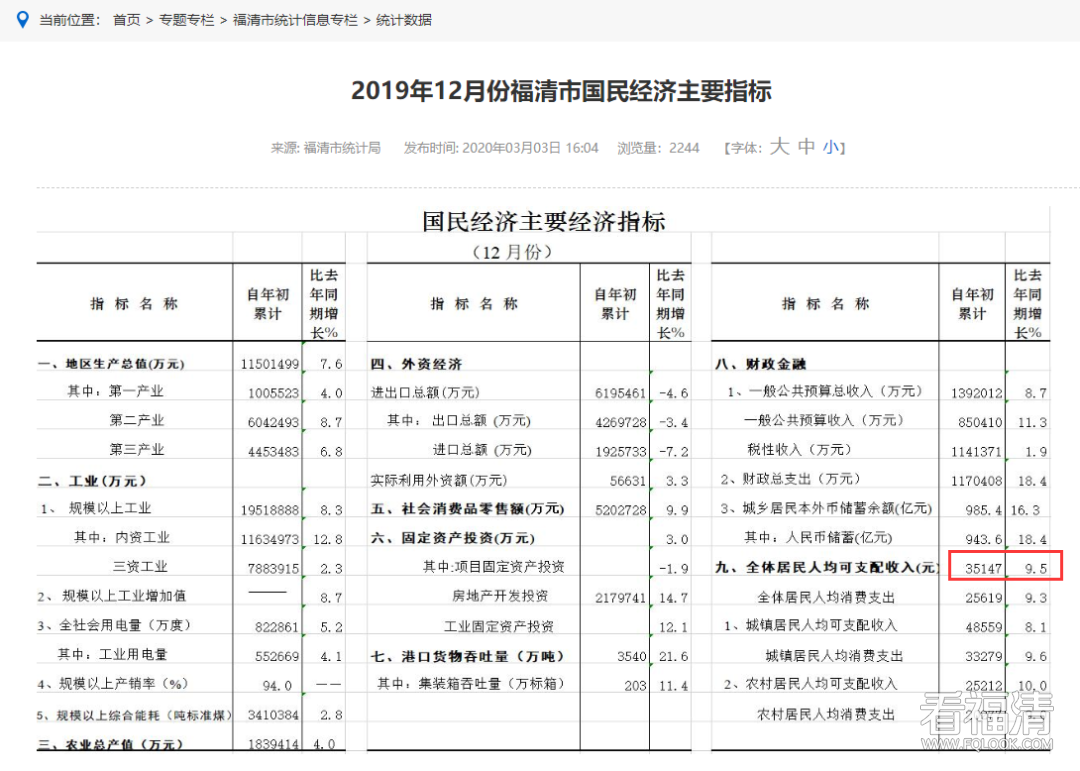Click the value 6042493

(273, 422)
